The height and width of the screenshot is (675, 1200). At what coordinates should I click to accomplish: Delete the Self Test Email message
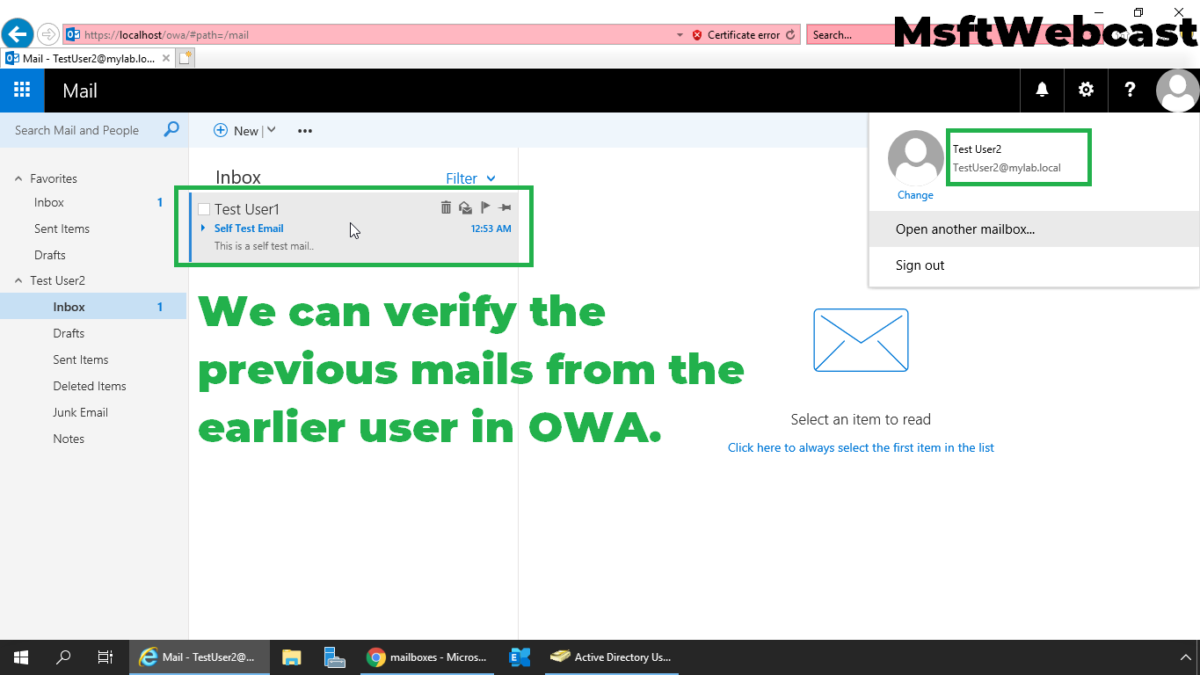coord(446,207)
